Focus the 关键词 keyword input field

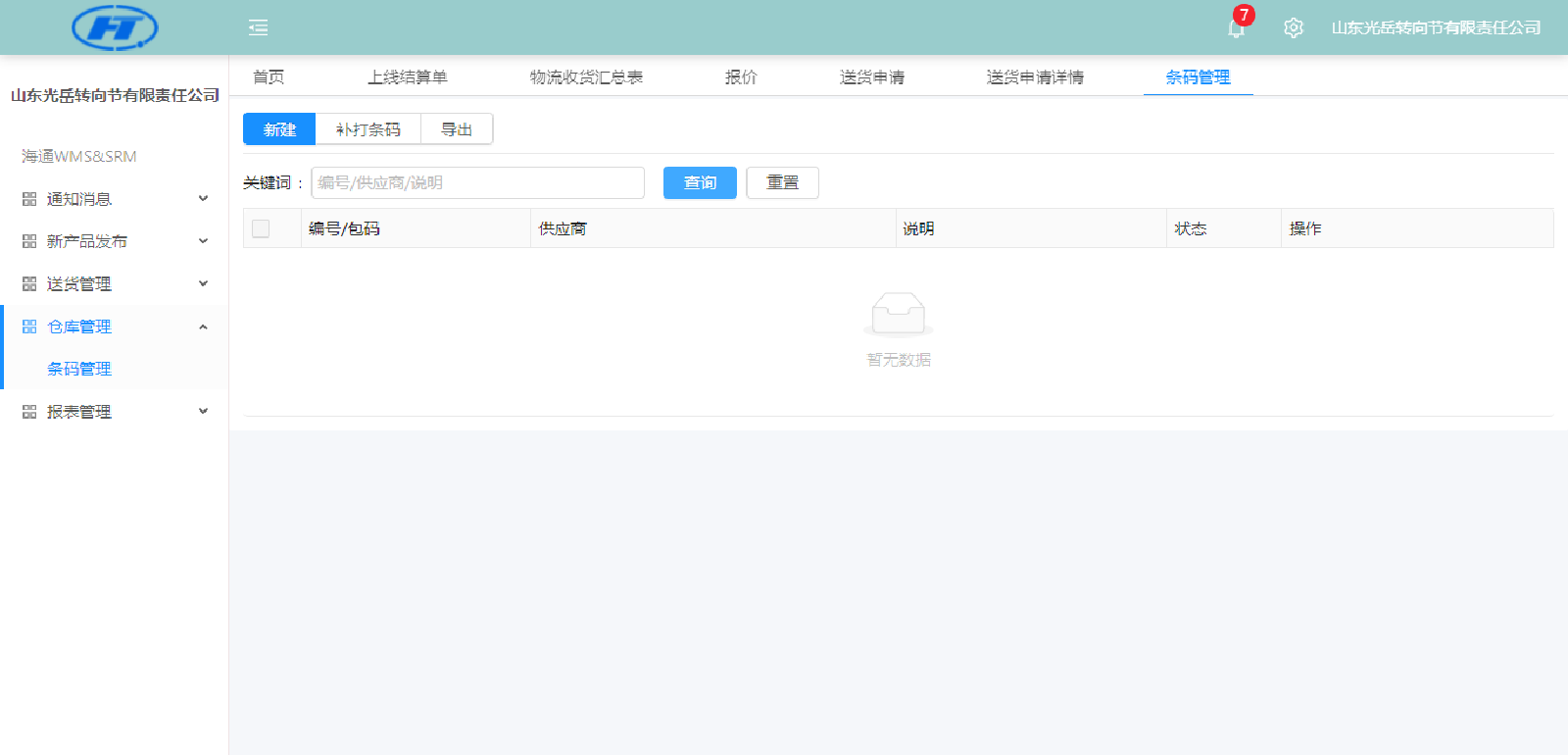[x=477, y=183]
